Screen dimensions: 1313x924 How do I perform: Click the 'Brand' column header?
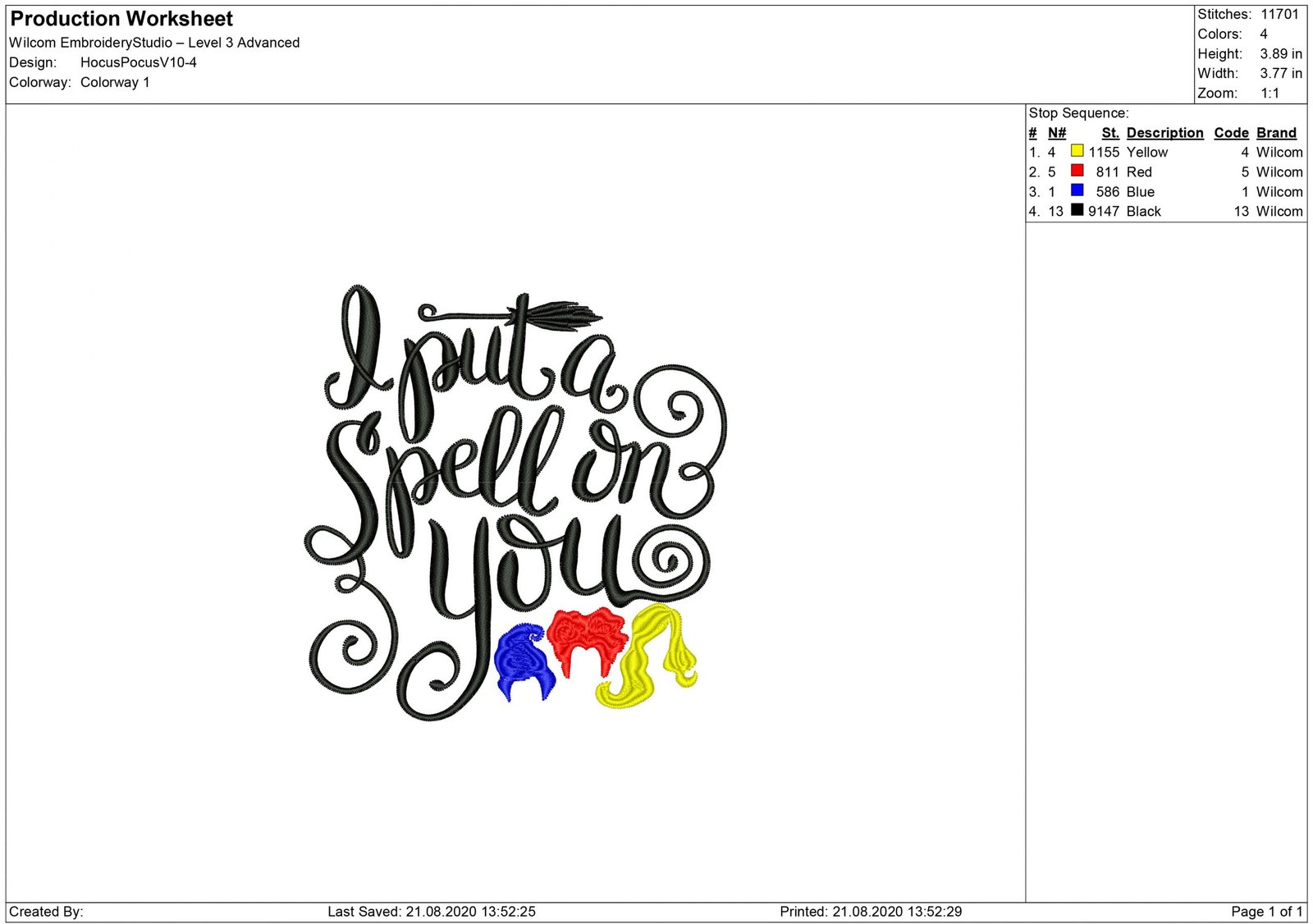click(x=1276, y=133)
